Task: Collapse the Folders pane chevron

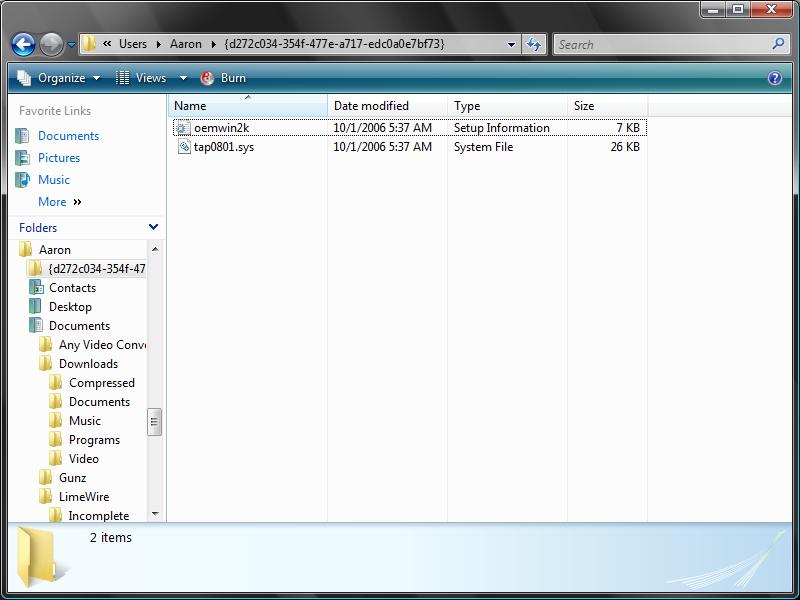Action: tap(153, 227)
